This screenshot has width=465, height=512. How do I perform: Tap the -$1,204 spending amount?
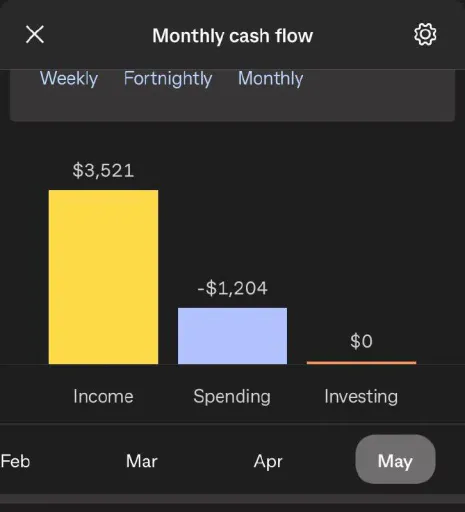point(232,288)
